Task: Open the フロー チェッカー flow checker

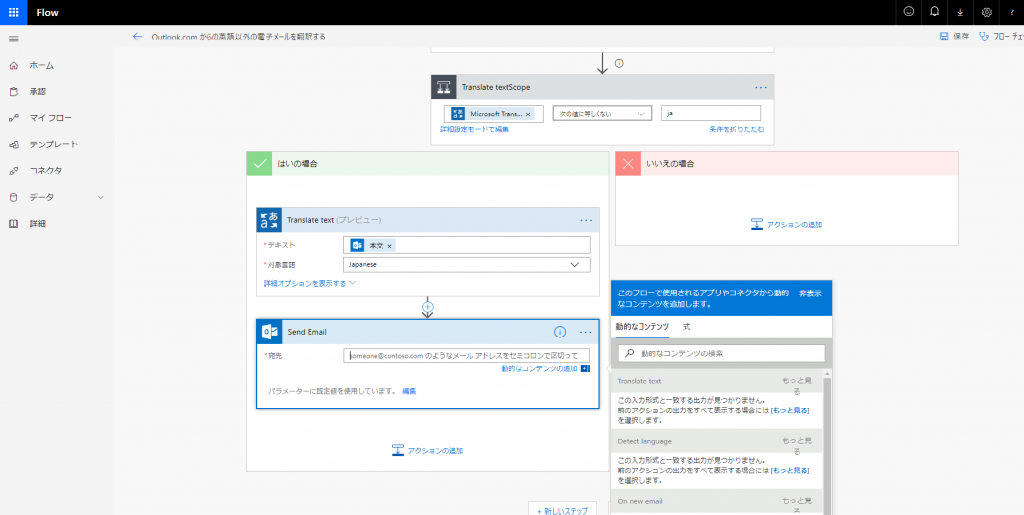Action: coord(1001,37)
